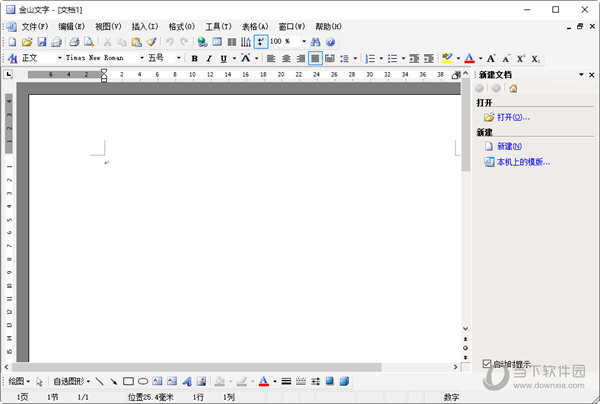The image size is (600, 404).
Task: Click the 本机上的模板... link
Action: (523, 162)
